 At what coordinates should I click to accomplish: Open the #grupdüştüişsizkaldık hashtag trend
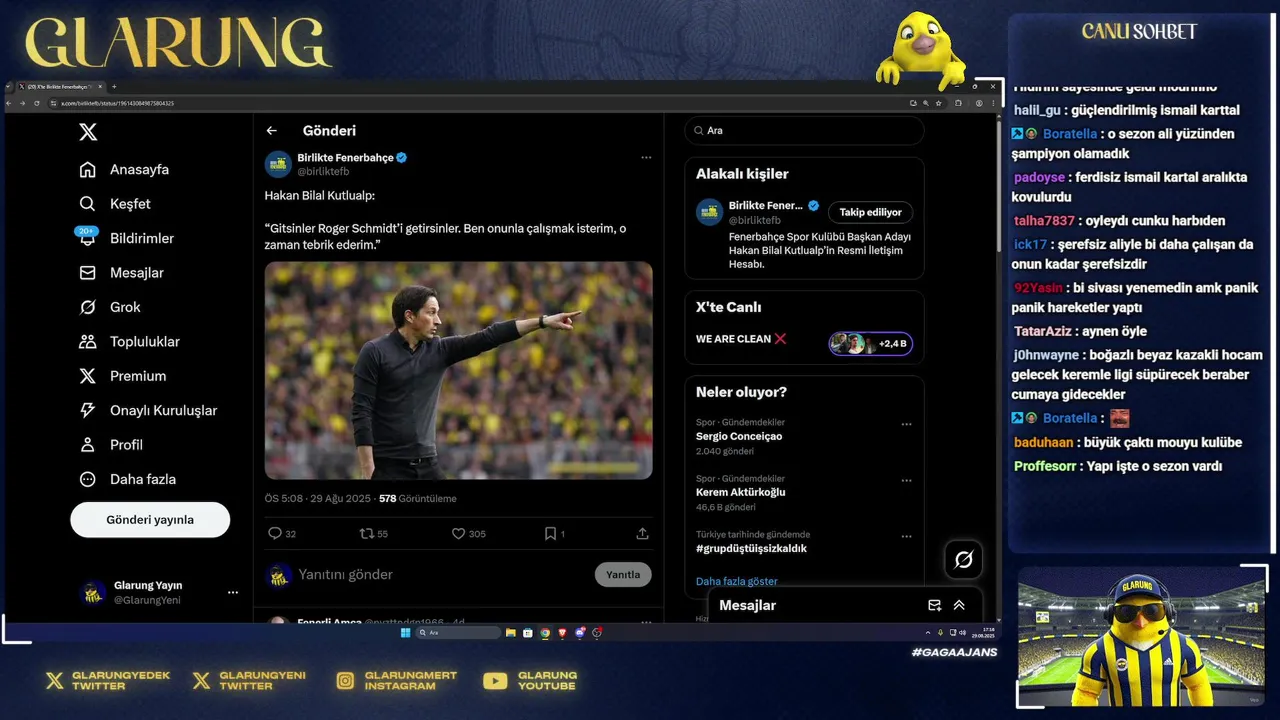[x=751, y=548]
